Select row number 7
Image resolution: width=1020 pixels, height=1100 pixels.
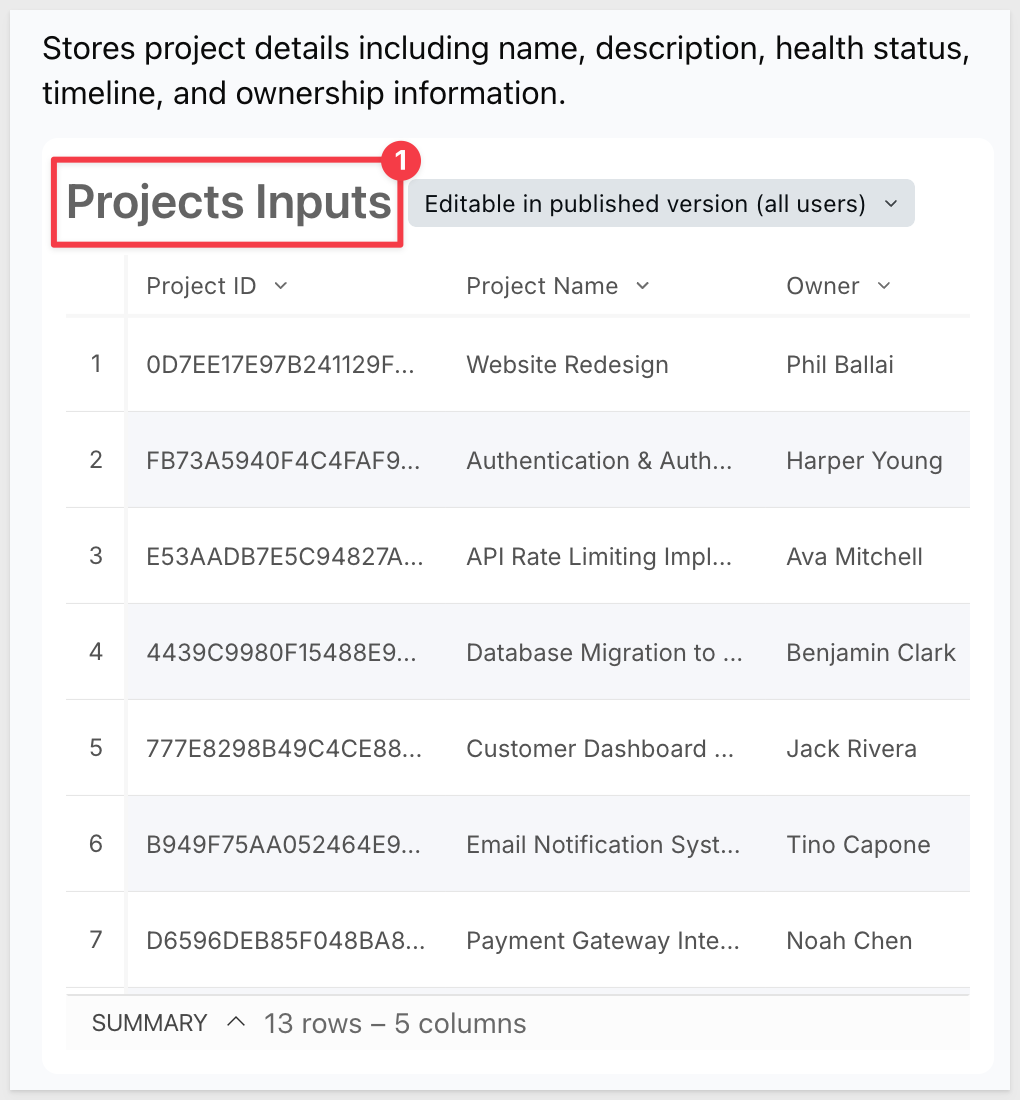96,940
